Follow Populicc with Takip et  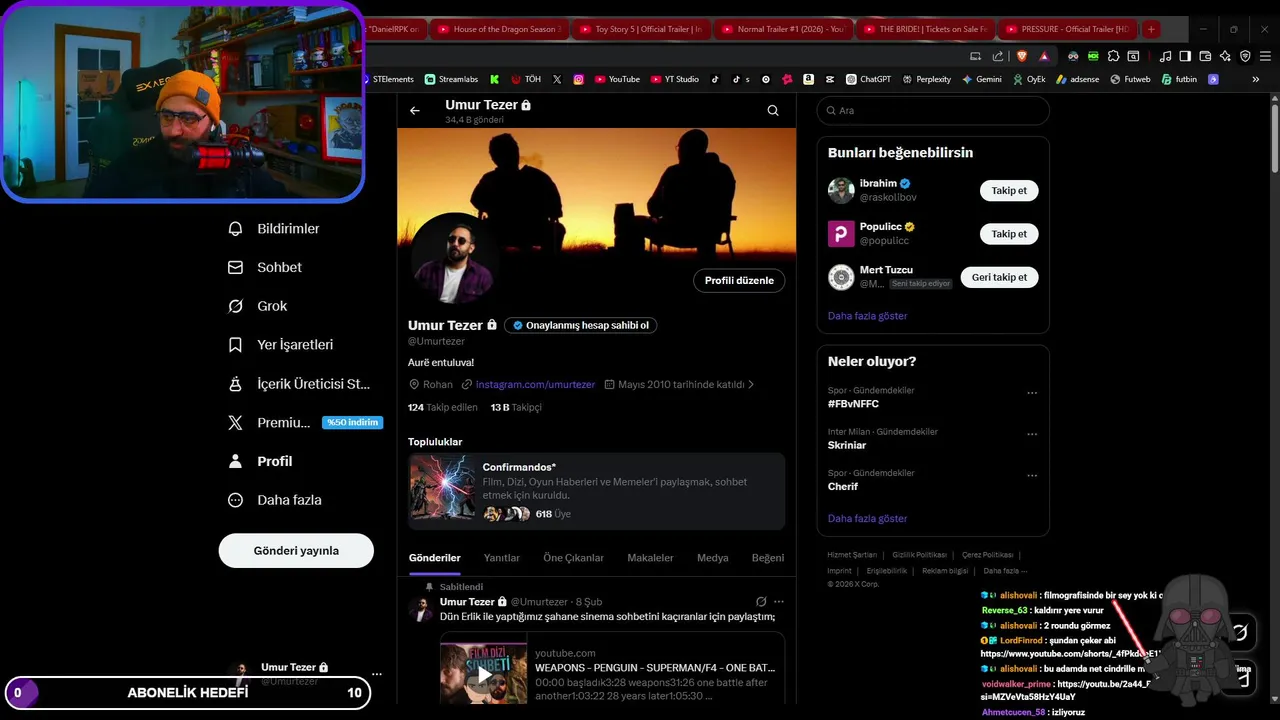pyautogui.click(x=1009, y=234)
